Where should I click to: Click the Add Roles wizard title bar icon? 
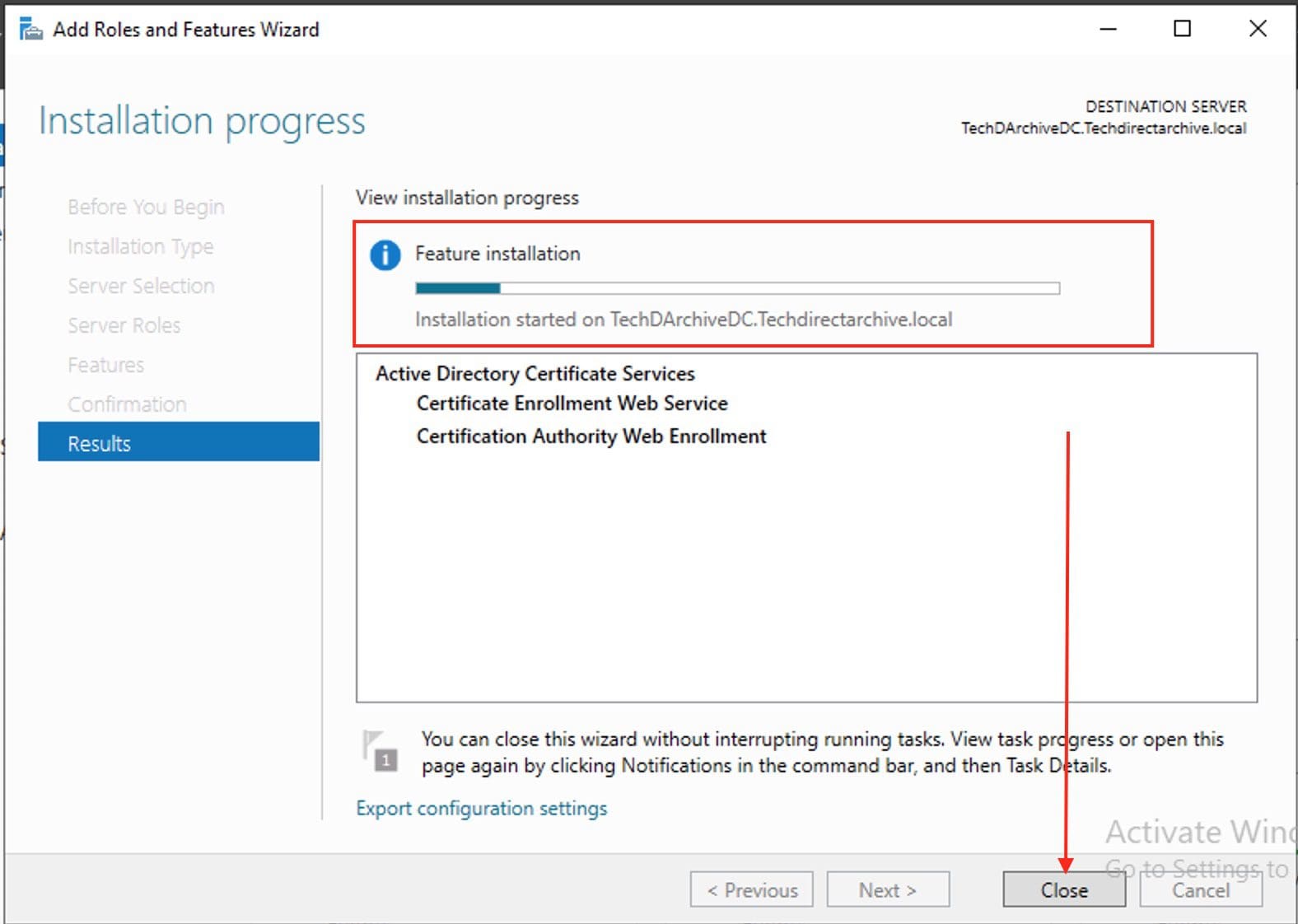[x=30, y=30]
